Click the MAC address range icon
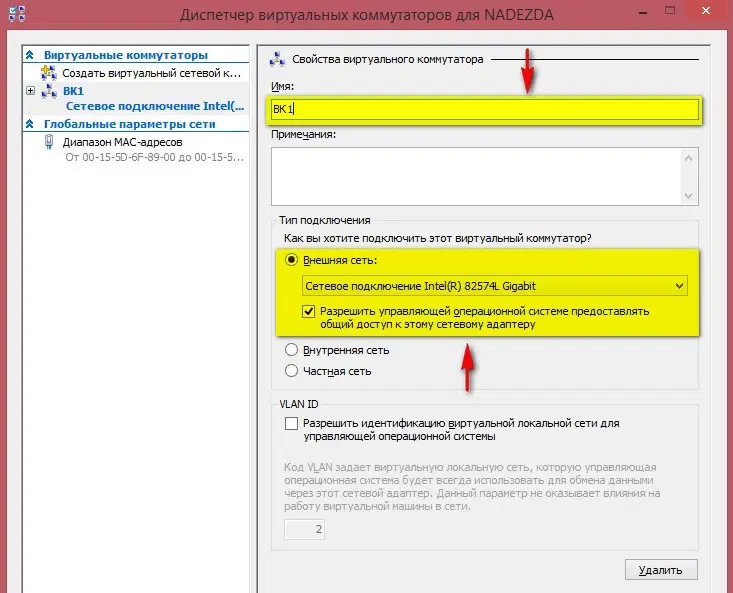 pos(49,142)
